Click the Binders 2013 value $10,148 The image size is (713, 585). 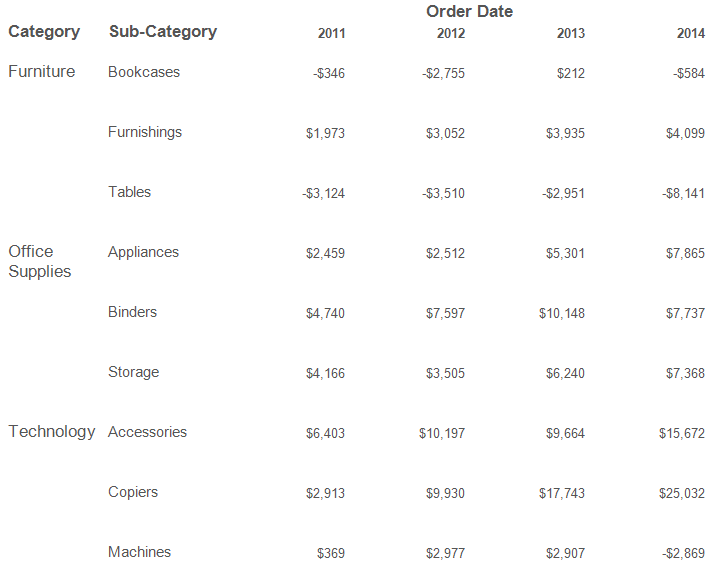[x=562, y=313]
